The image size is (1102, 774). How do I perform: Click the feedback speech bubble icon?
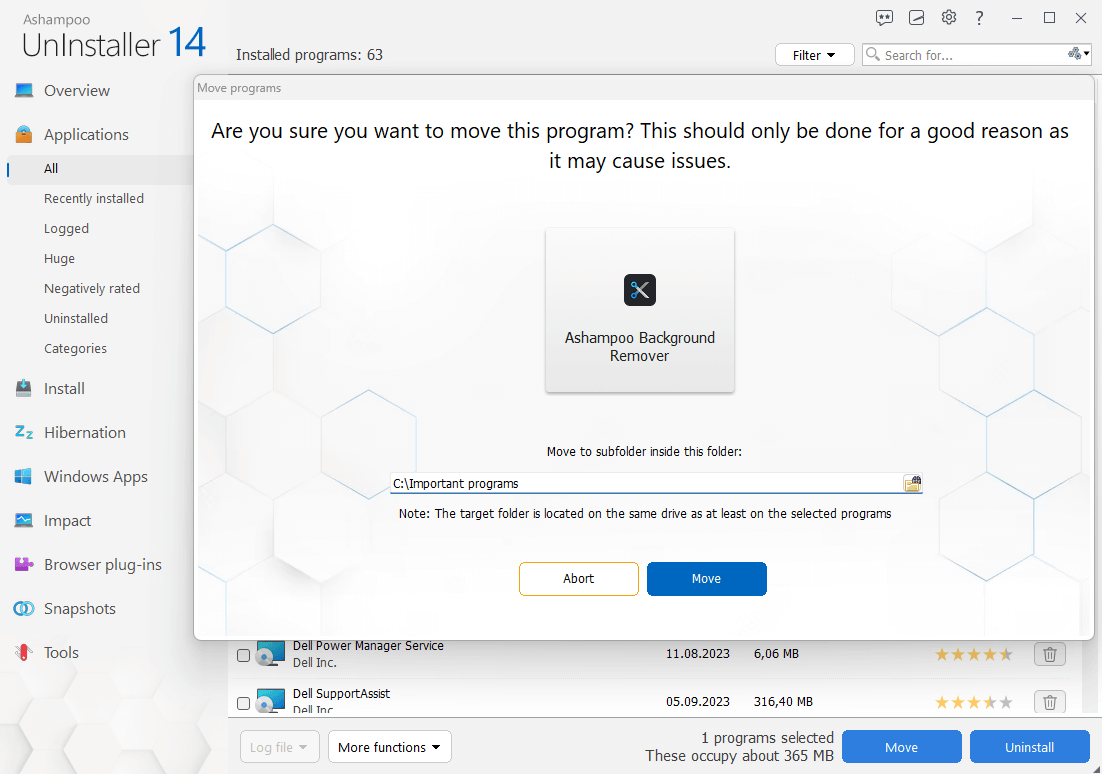(x=884, y=18)
